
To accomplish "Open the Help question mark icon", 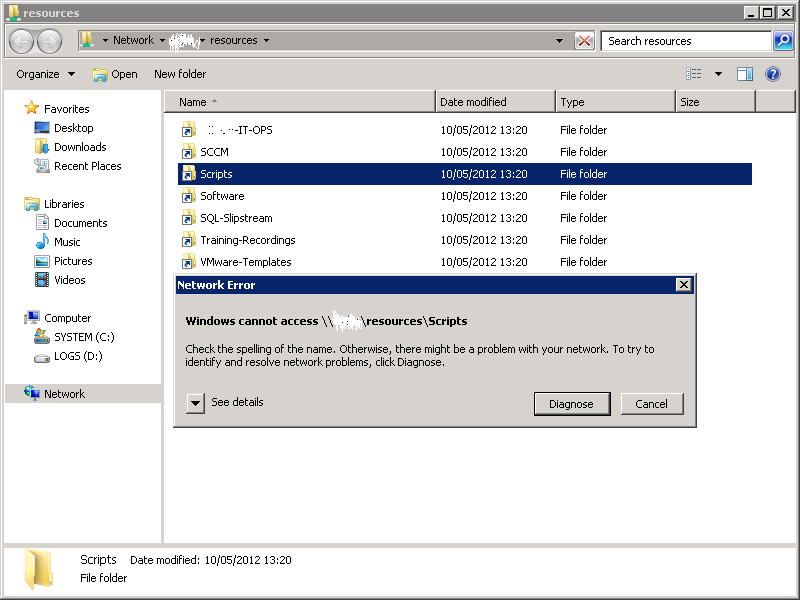I will [x=773, y=74].
